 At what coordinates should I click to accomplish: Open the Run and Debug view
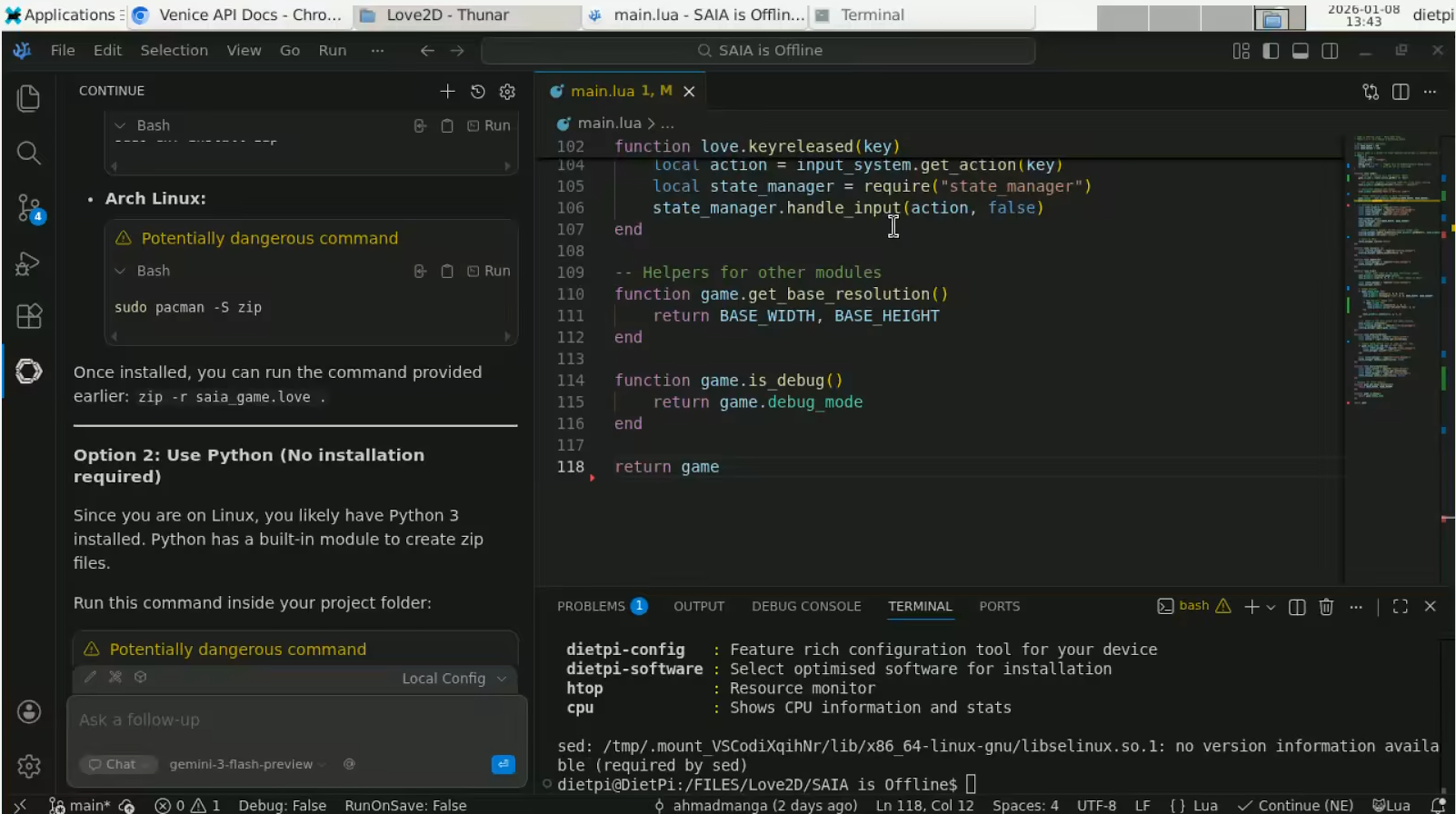point(28,263)
